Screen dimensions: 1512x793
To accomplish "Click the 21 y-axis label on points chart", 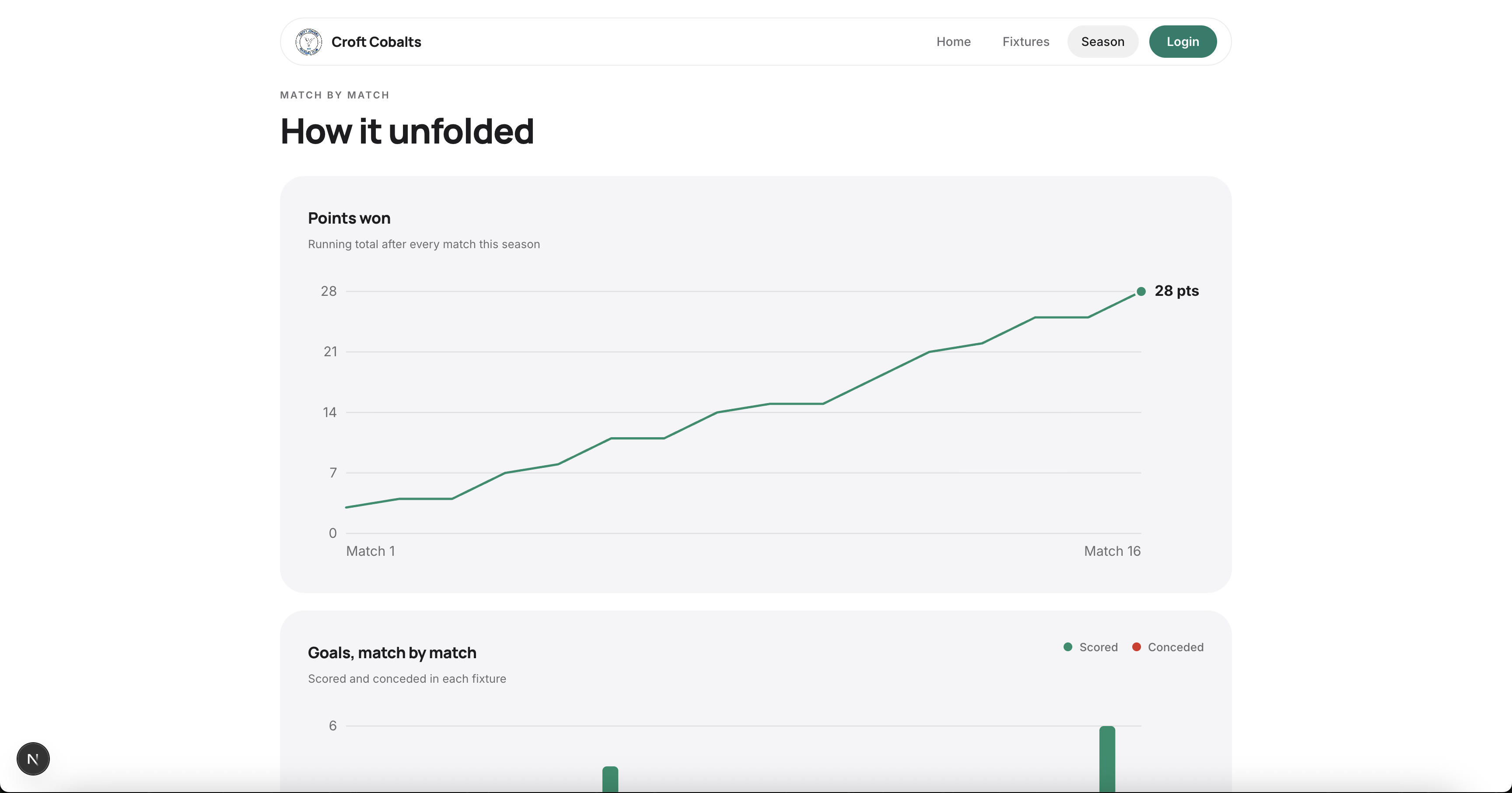I will pyautogui.click(x=330, y=351).
